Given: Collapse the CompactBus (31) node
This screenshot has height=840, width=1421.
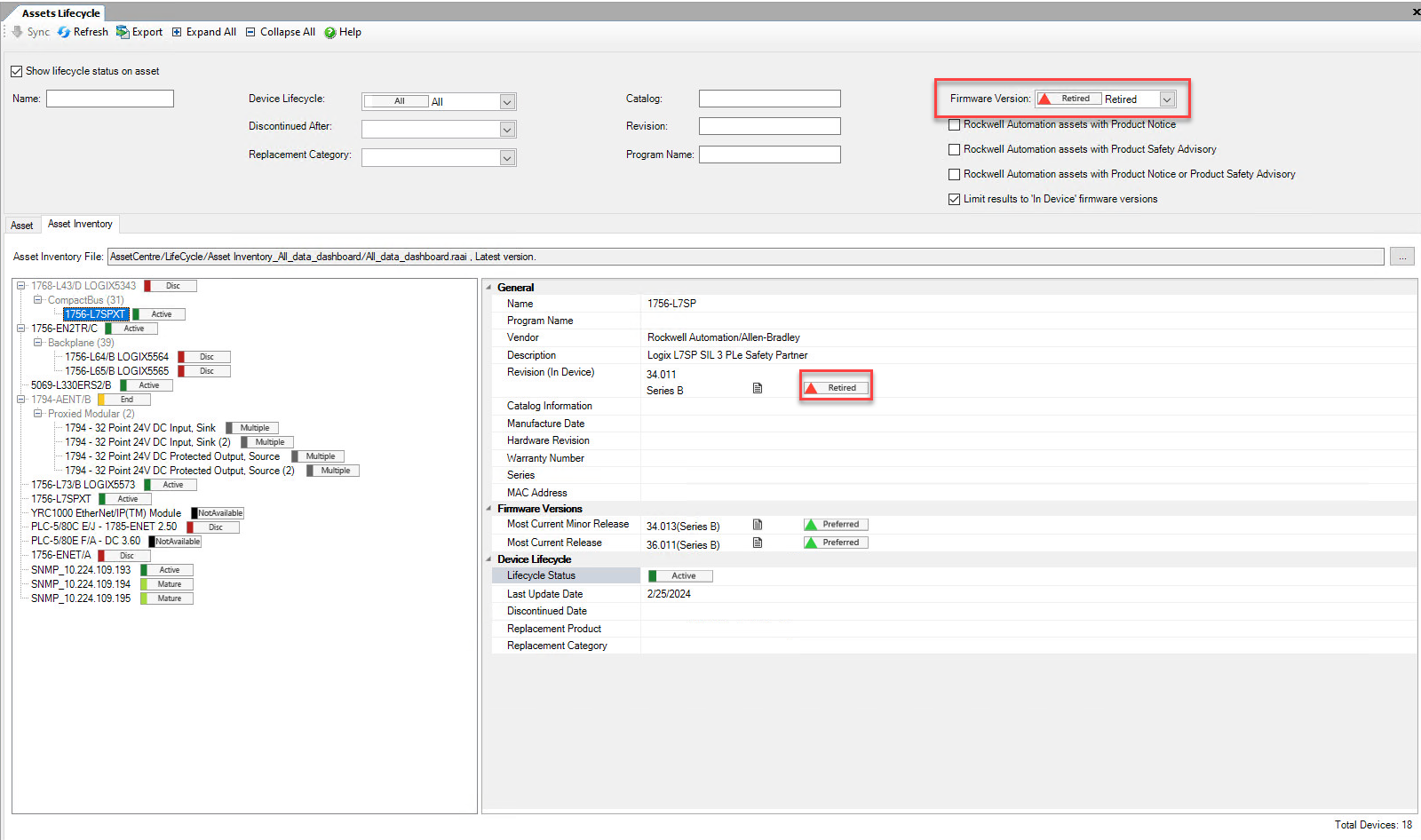Looking at the screenshot, I should point(37,300).
